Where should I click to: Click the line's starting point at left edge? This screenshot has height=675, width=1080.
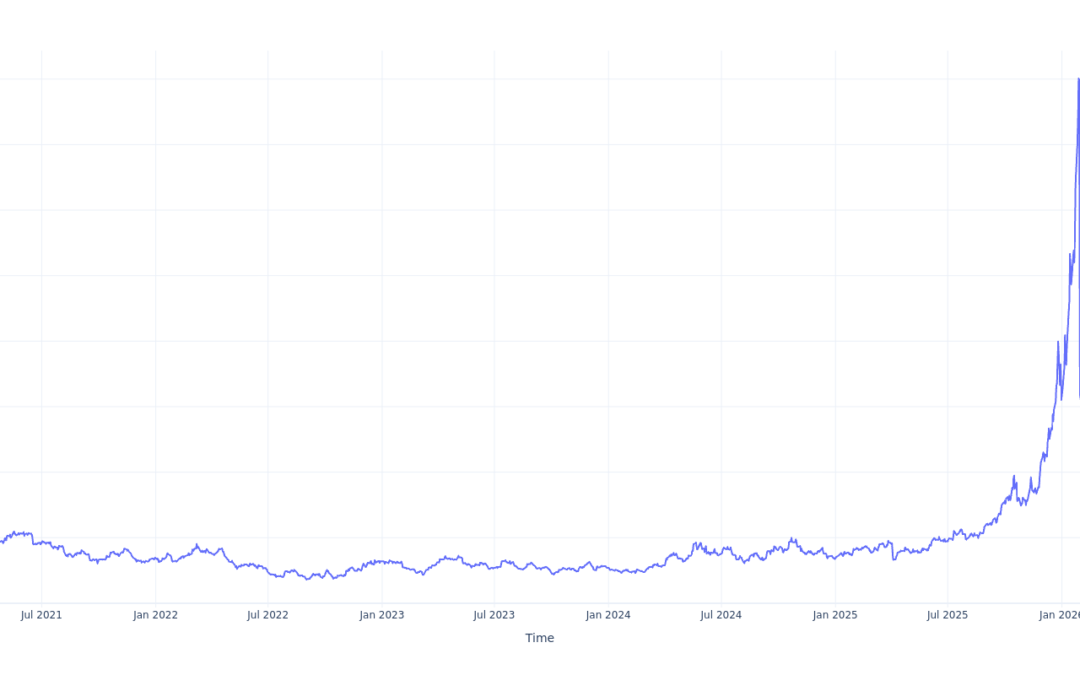pos(2,541)
